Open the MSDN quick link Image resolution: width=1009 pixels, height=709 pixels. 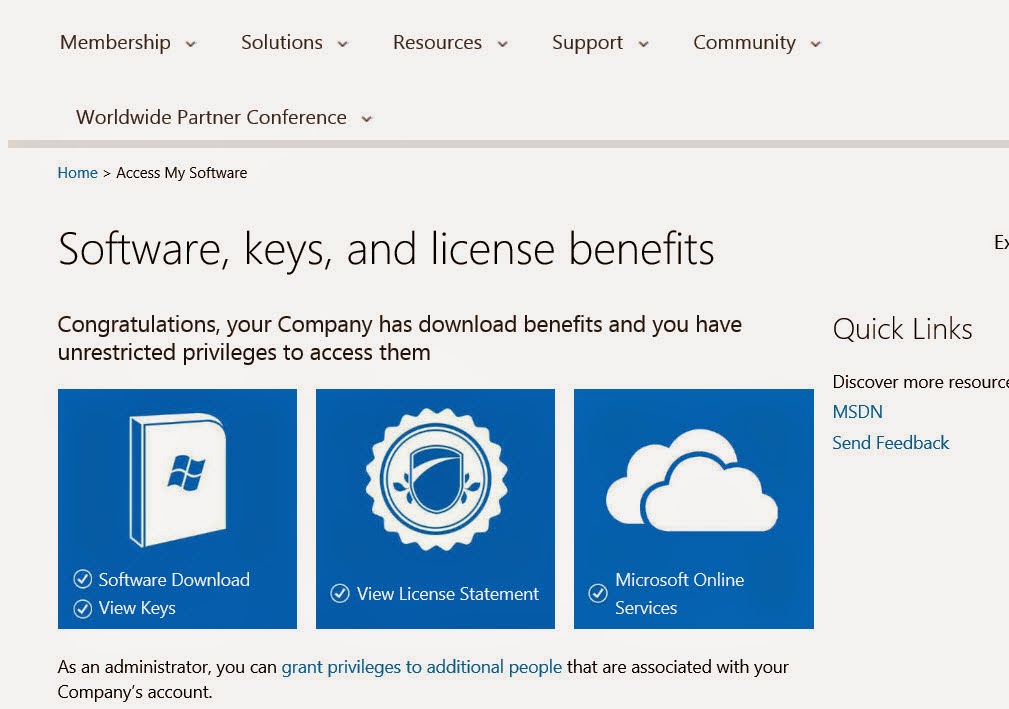coord(857,412)
